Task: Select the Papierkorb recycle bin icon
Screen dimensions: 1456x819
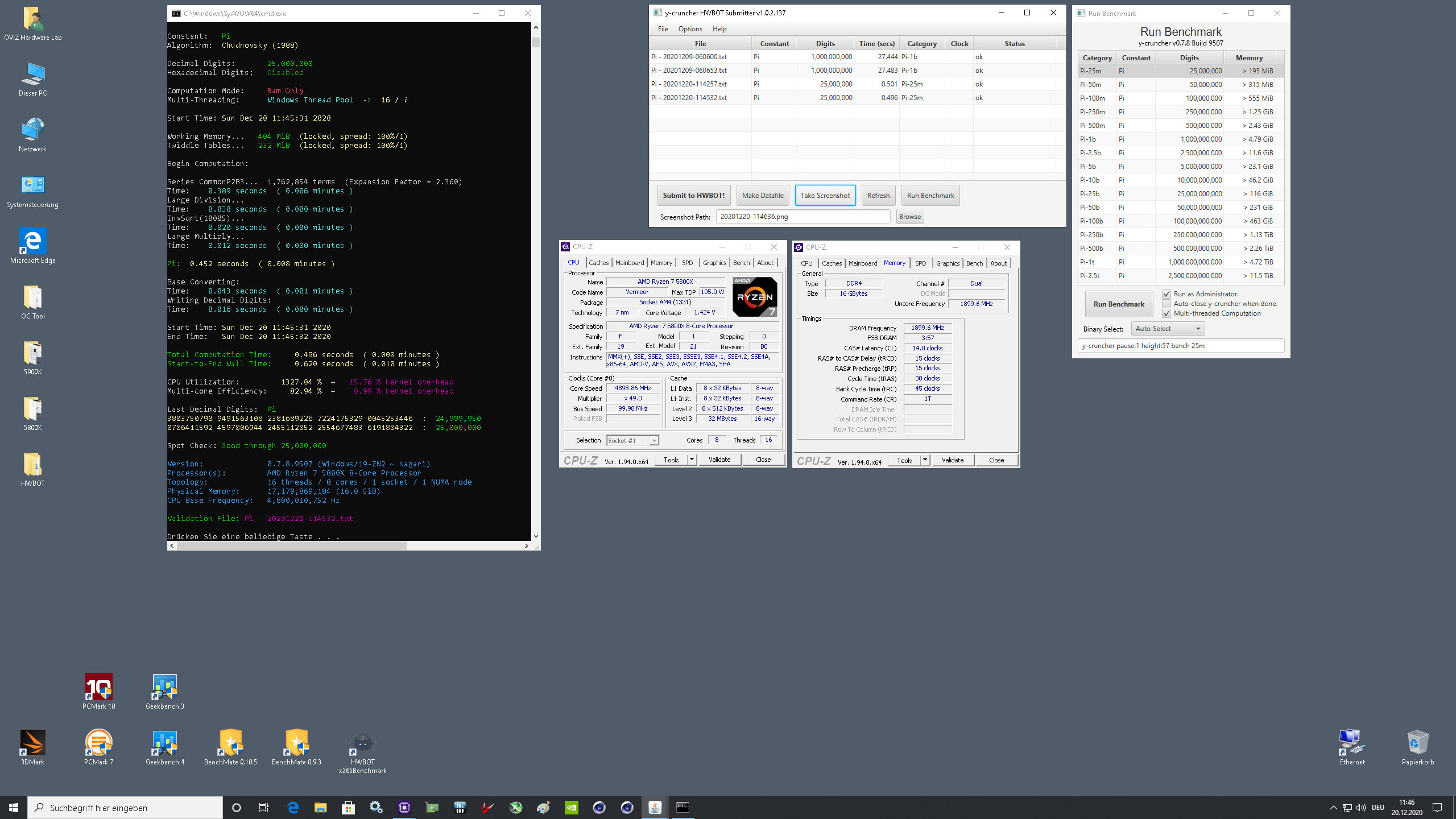Action: (x=1418, y=747)
